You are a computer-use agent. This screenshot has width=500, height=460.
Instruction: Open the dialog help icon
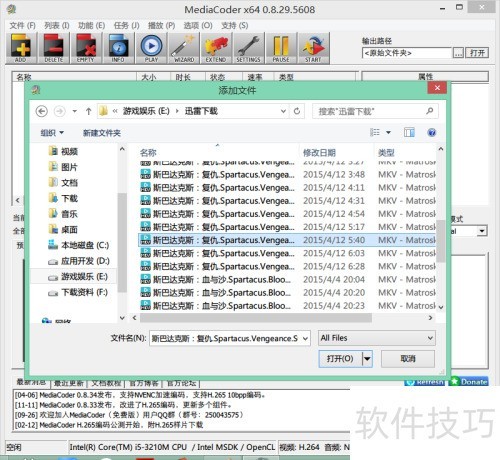(432, 132)
